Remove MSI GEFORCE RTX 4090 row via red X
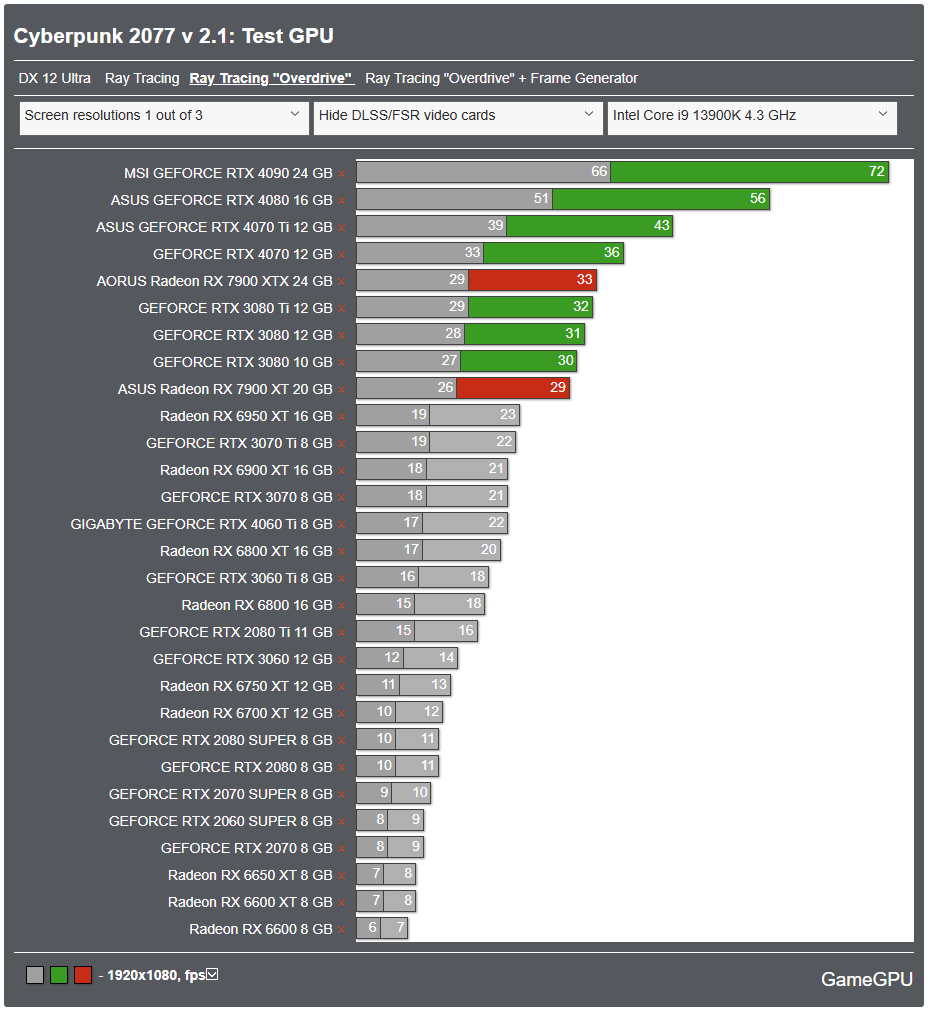Screen dimensions: 930x1015 coord(342,174)
